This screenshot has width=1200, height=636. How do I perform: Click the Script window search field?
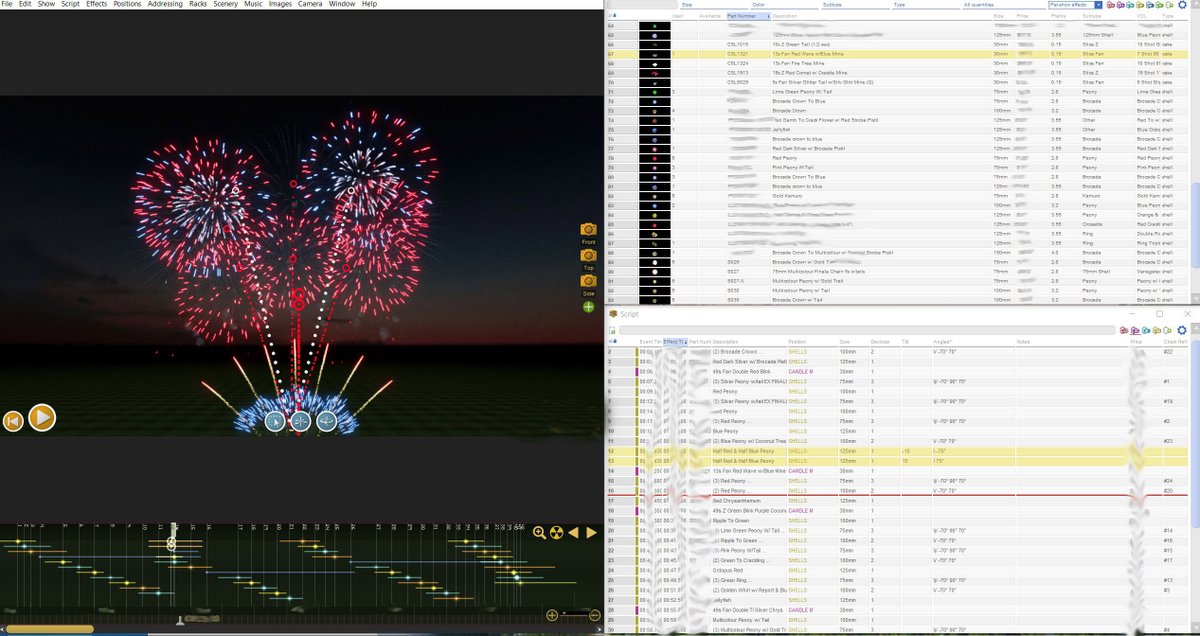(865, 330)
